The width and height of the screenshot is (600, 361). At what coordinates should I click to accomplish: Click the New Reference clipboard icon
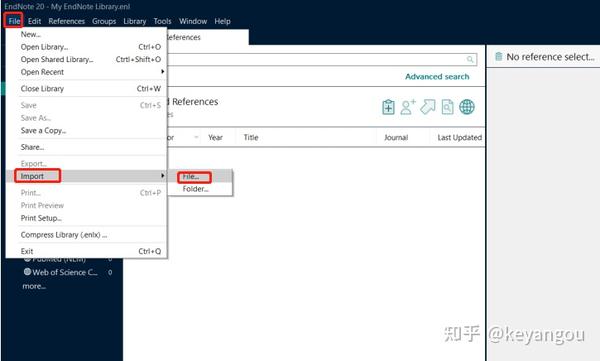pos(388,107)
